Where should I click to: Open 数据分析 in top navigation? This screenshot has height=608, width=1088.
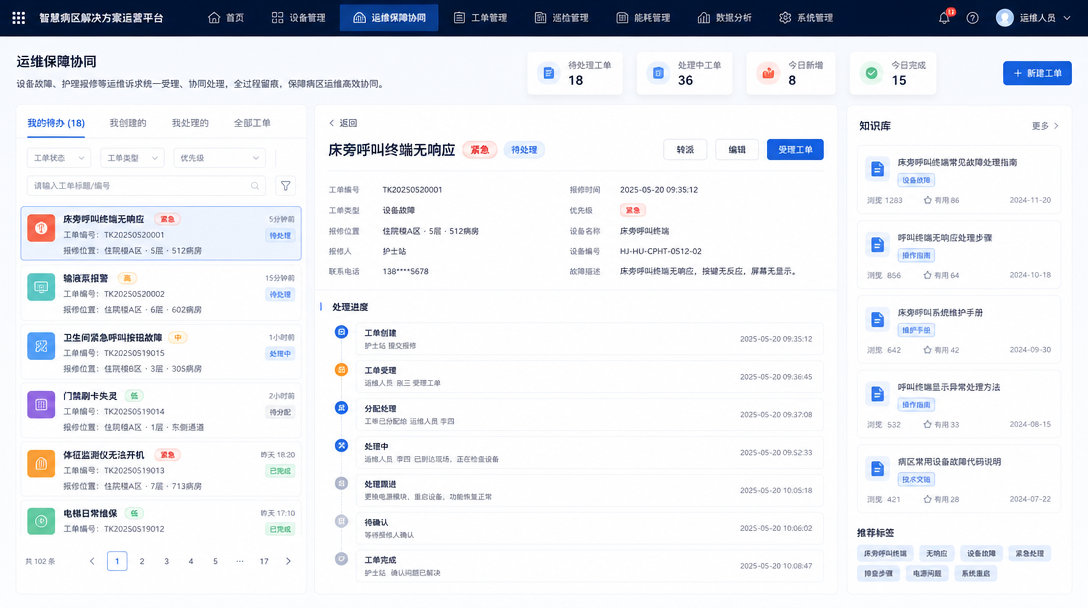(x=724, y=18)
